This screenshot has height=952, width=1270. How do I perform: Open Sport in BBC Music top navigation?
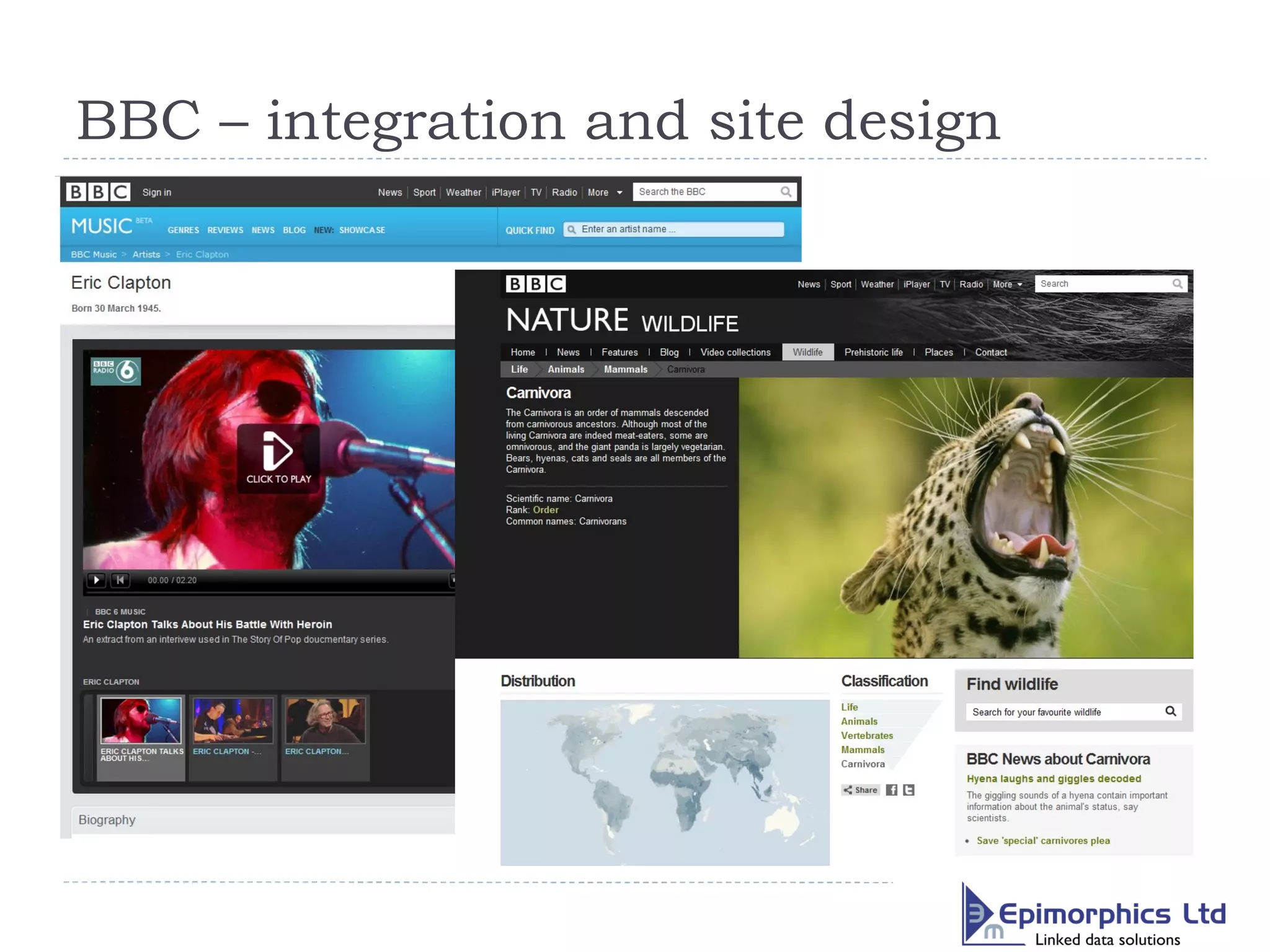[x=424, y=193]
